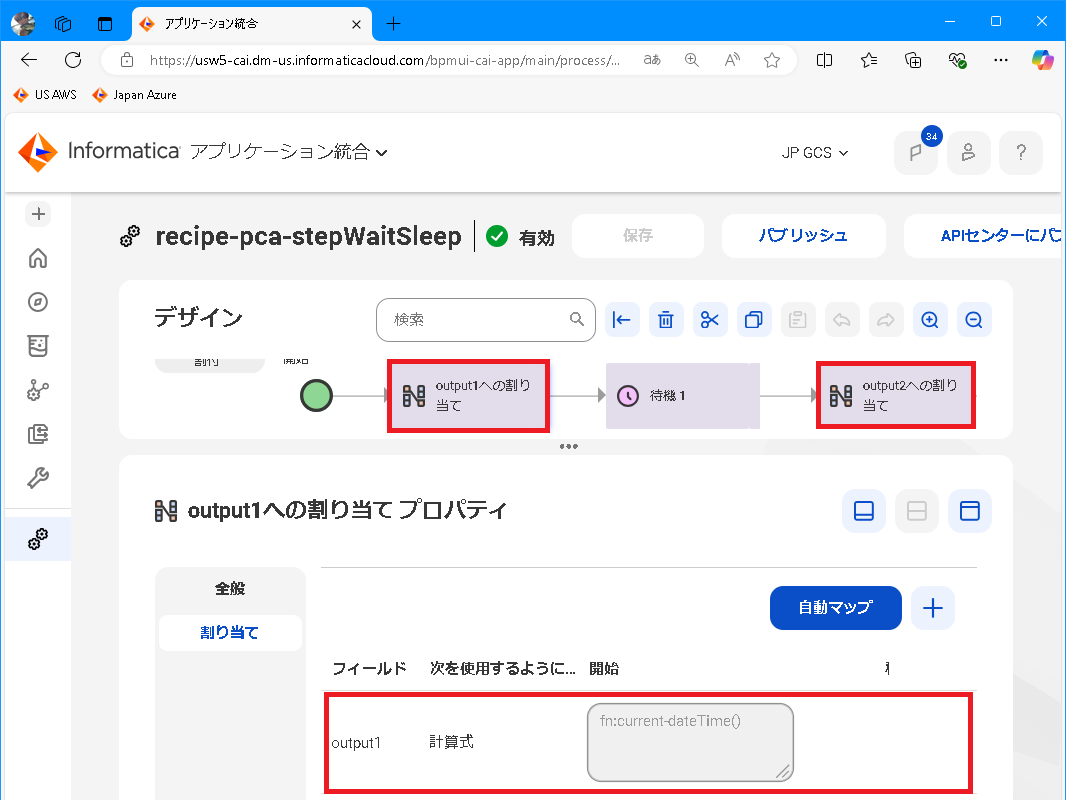The height and width of the screenshot is (800, 1066).
Task: Click the paste clipboard icon
Action: (797, 319)
